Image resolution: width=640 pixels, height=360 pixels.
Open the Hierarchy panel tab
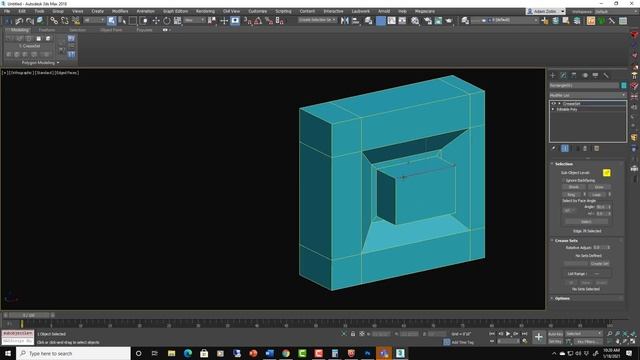coord(574,76)
